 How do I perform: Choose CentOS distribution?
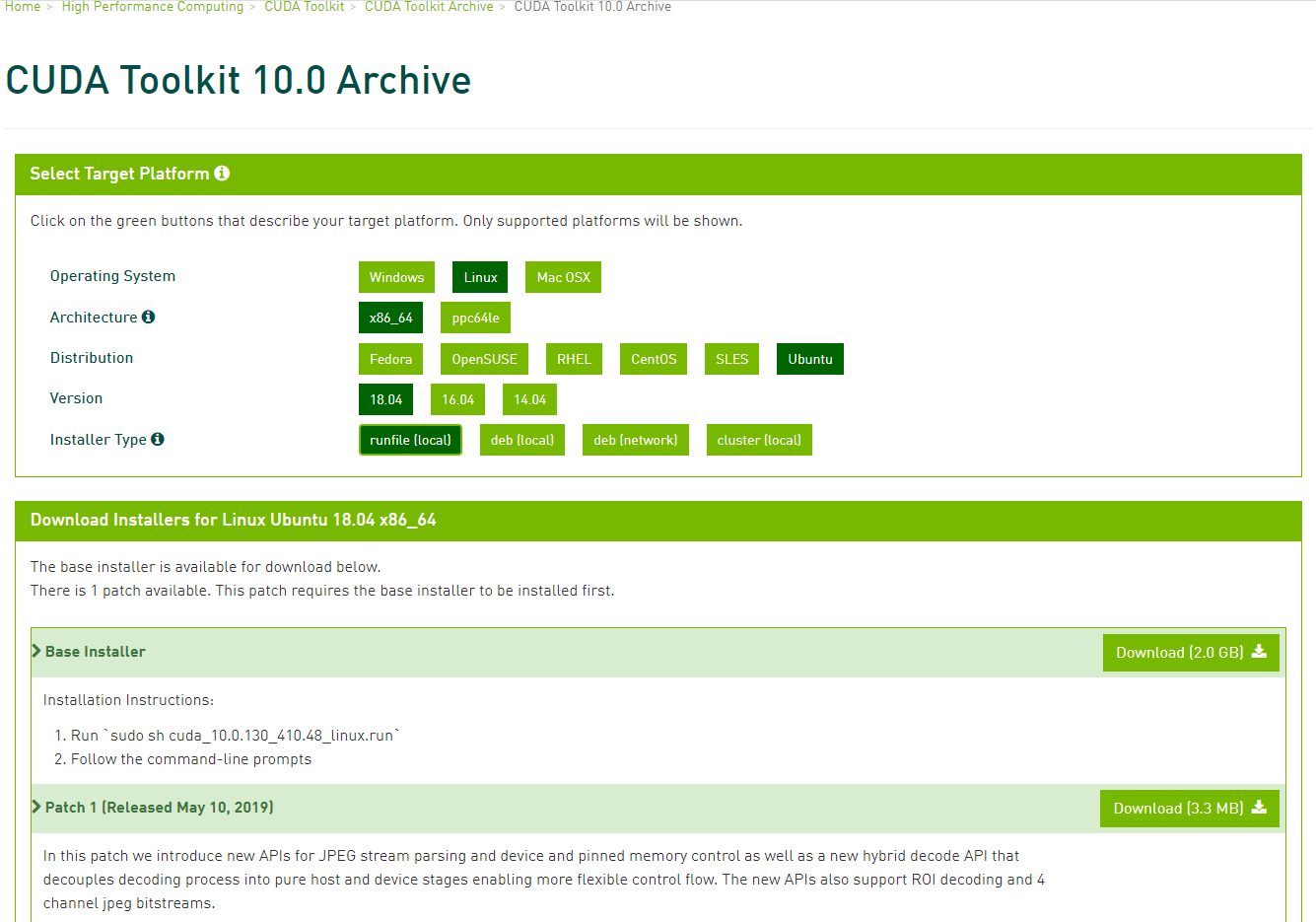(x=654, y=359)
